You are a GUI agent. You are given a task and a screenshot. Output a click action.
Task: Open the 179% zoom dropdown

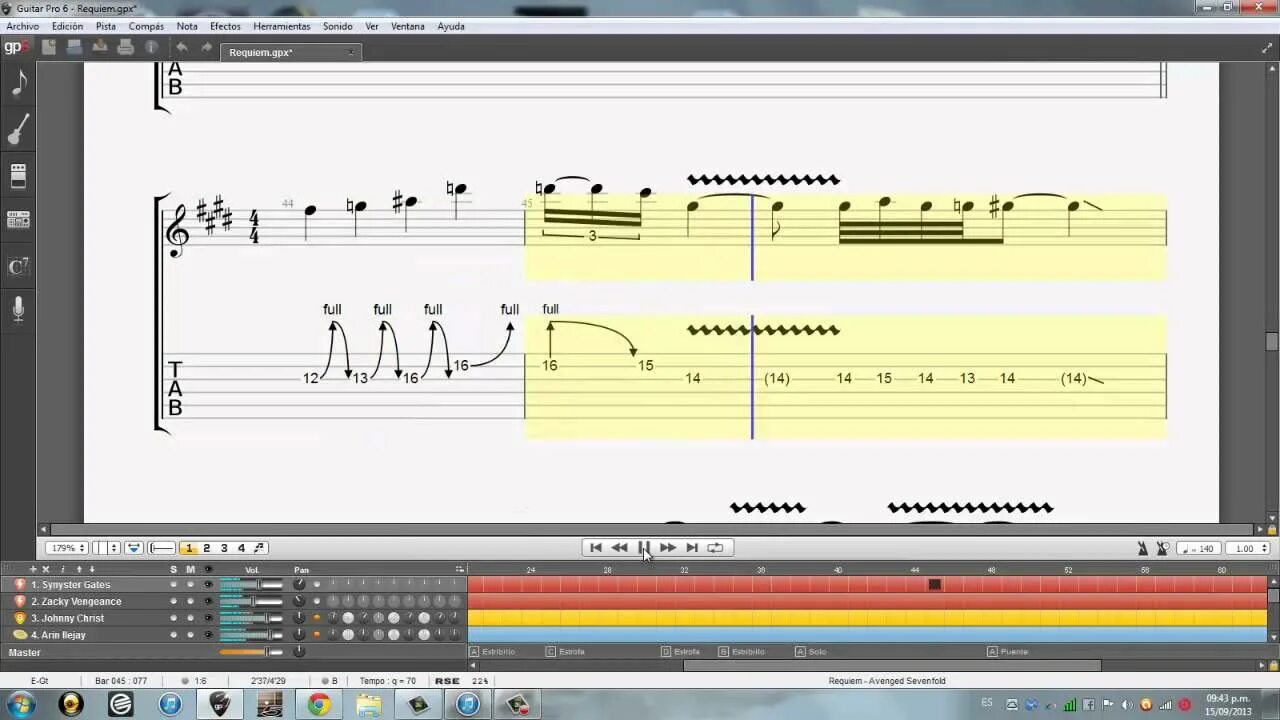(x=67, y=548)
